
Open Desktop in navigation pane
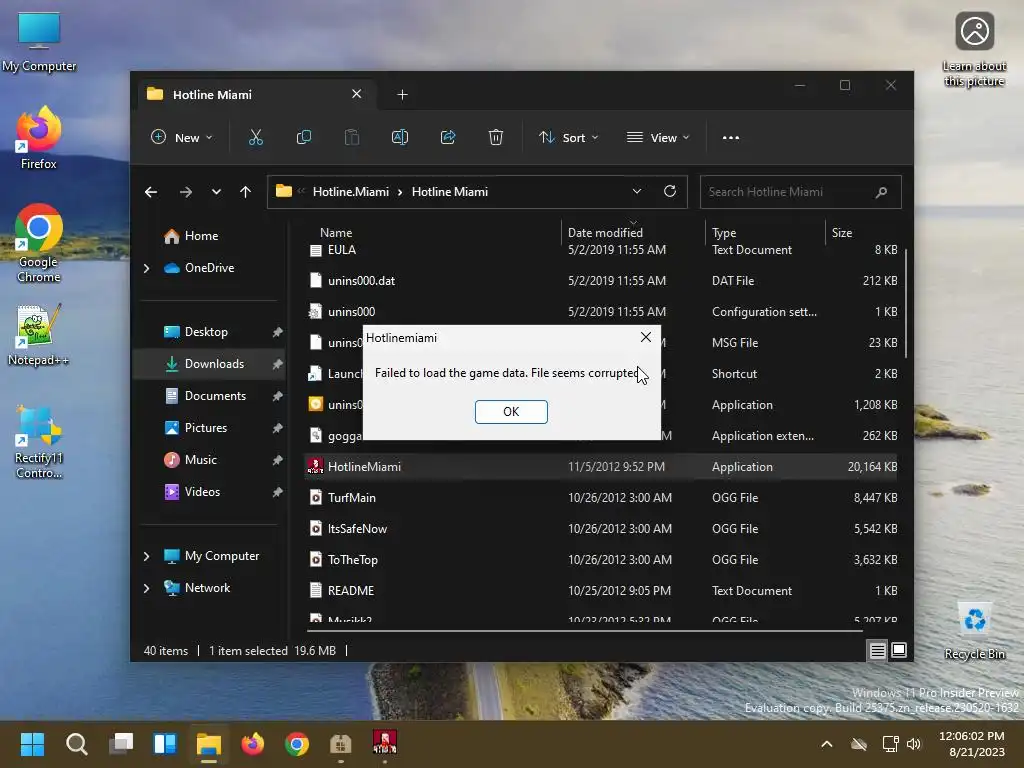click(206, 332)
